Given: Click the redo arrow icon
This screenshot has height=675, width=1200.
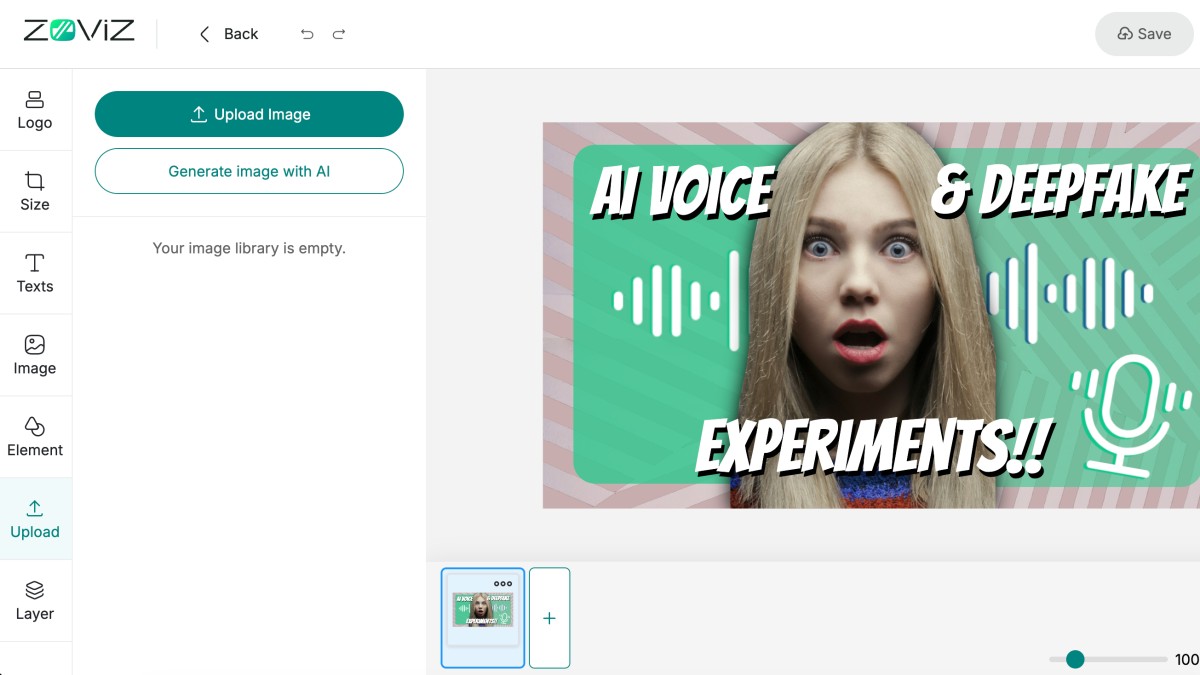Looking at the screenshot, I should click(339, 34).
